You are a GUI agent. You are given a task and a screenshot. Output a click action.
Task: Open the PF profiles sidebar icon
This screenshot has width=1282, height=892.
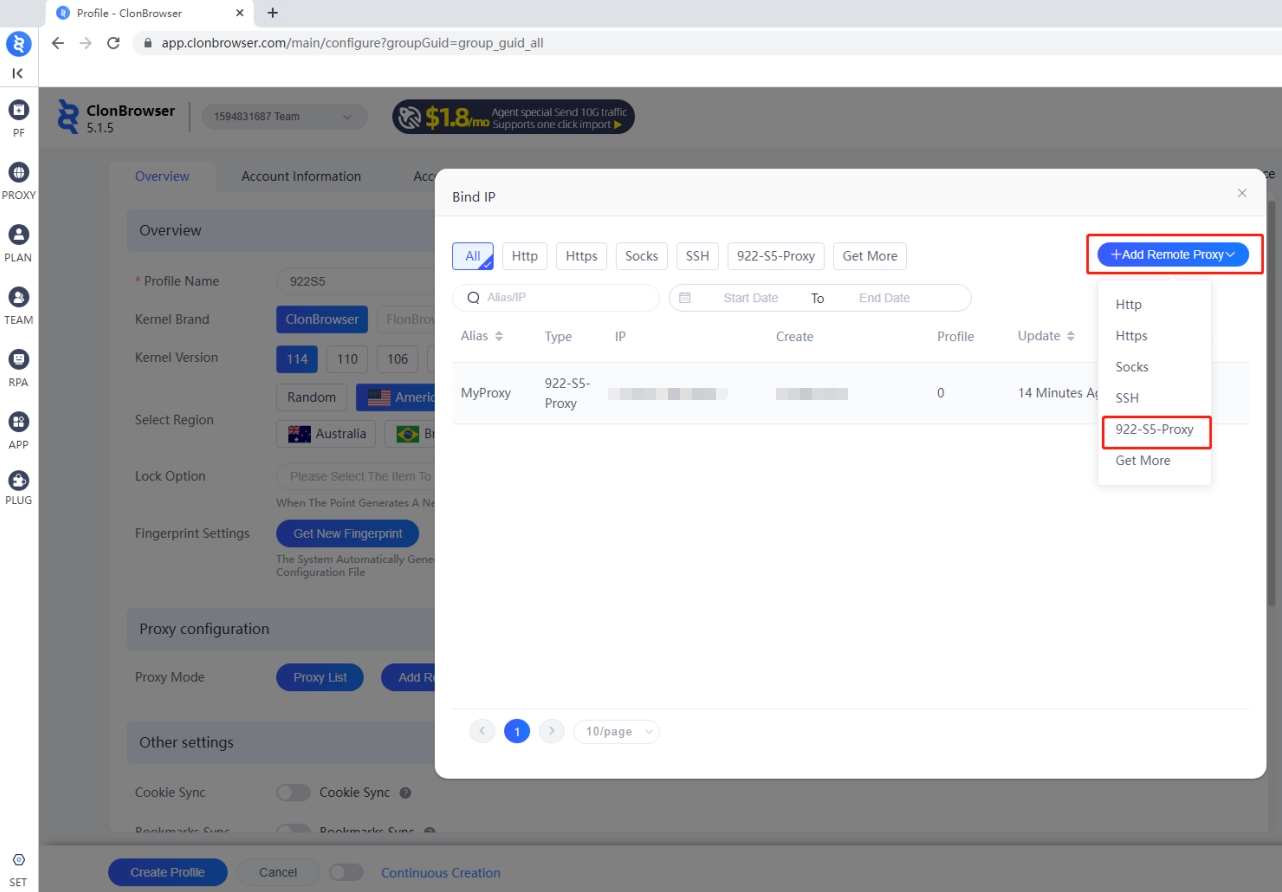(18, 110)
